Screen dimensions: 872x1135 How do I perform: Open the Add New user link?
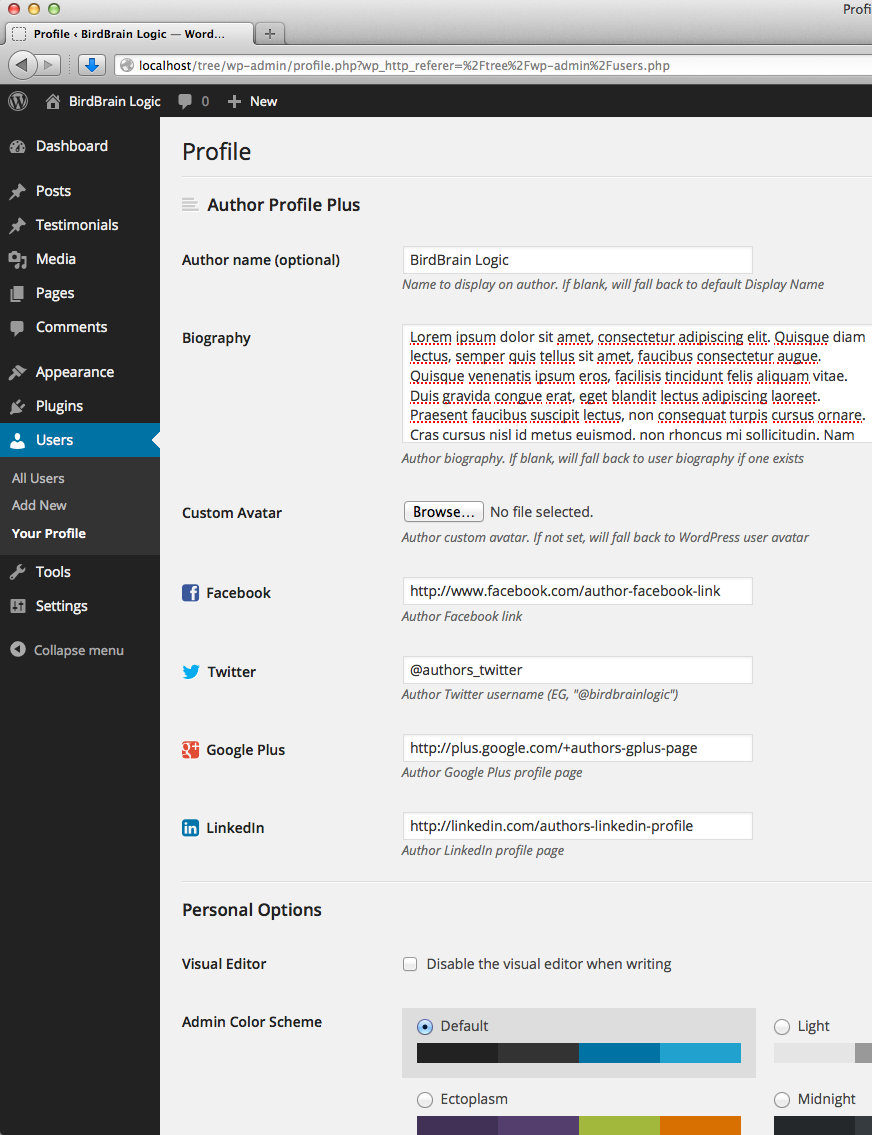tap(39, 505)
